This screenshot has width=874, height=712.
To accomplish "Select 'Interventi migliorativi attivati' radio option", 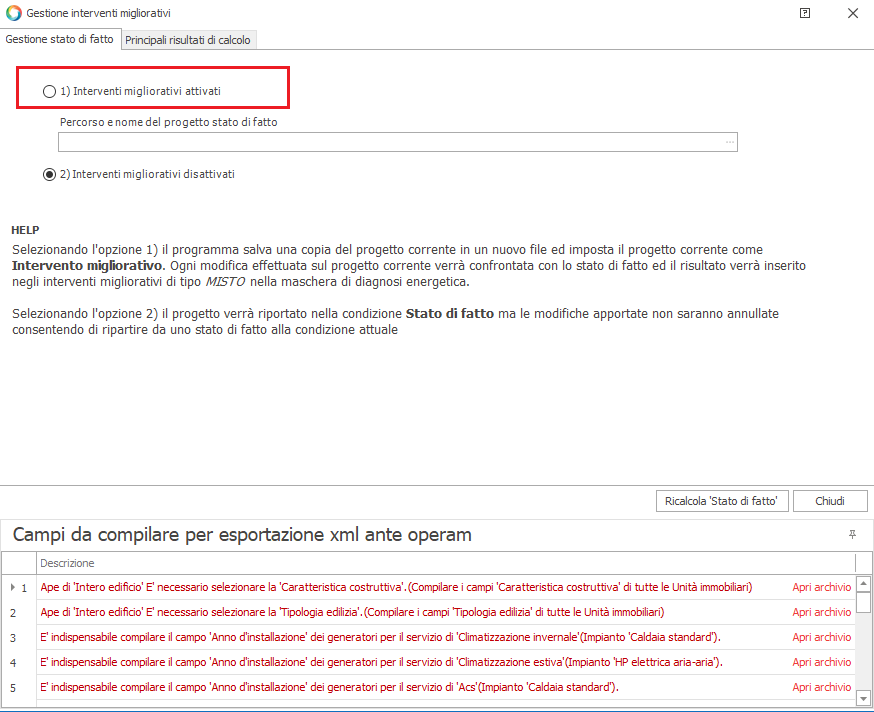I will 50,91.
